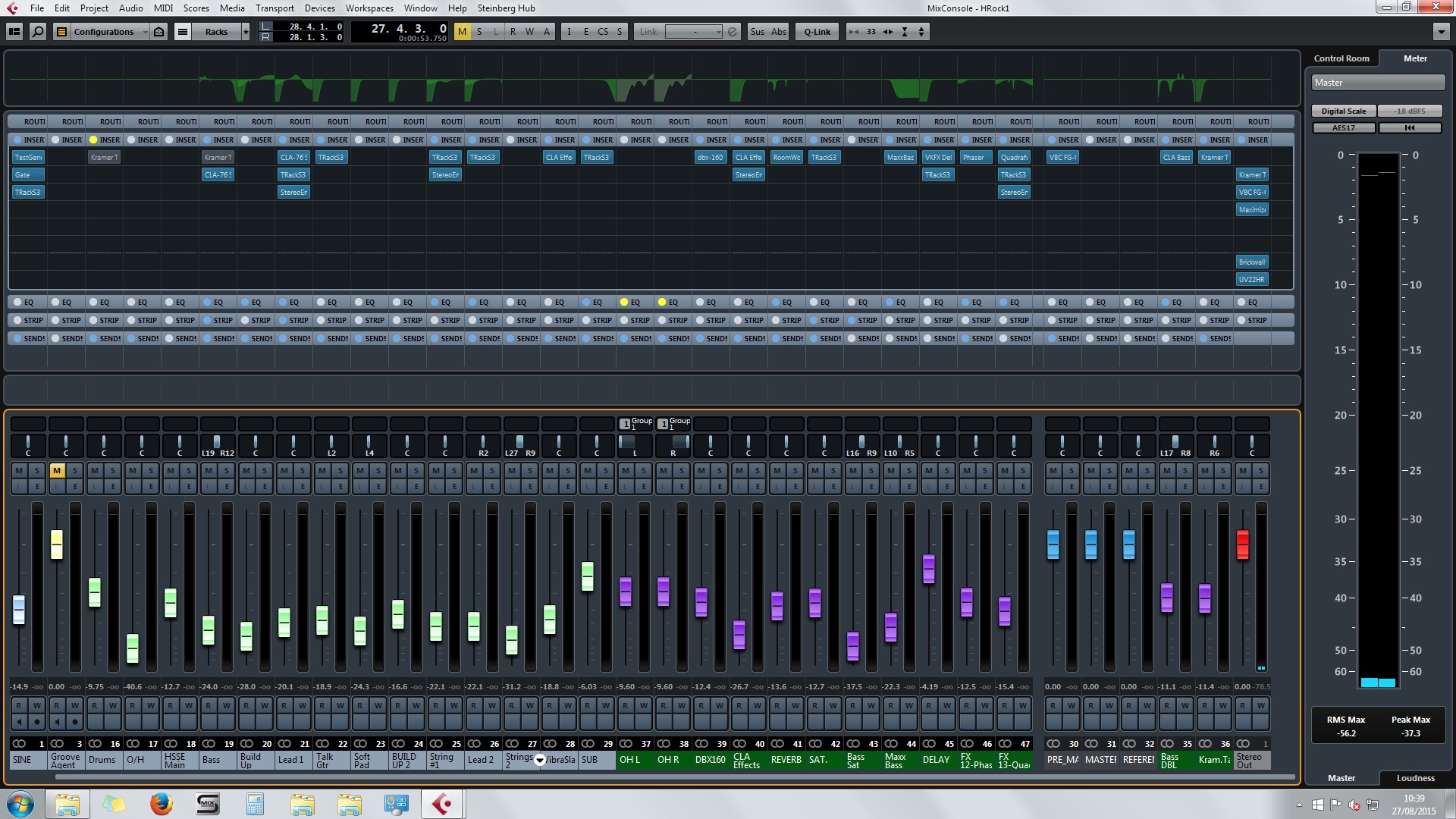This screenshot has width=1456, height=819.
Task: Click the up-down rack zoom arrows icon
Action: (x=921, y=31)
